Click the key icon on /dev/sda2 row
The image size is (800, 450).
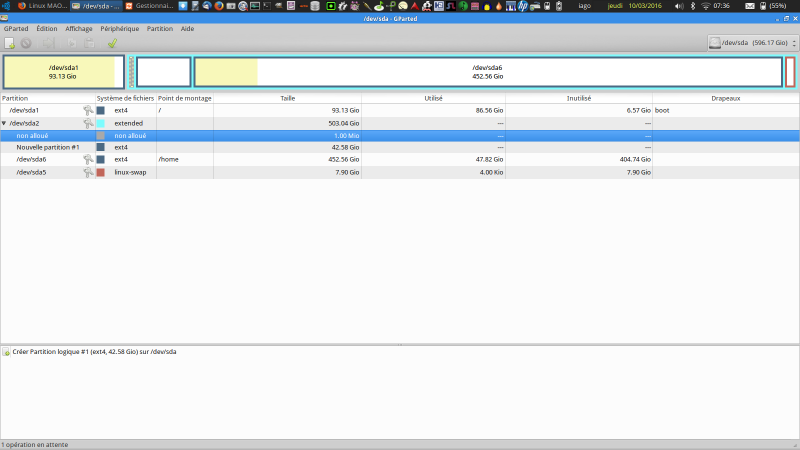coord(88,123)
